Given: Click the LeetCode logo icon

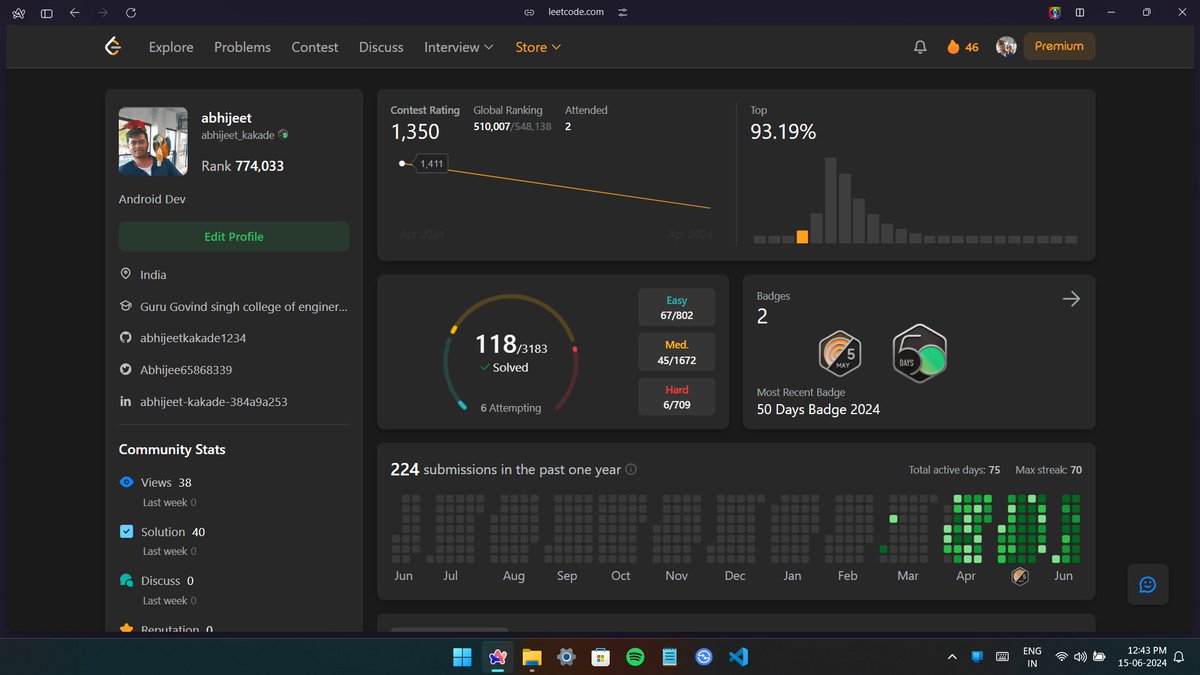Looking at the screenshot, I should [x=113, y=46].
